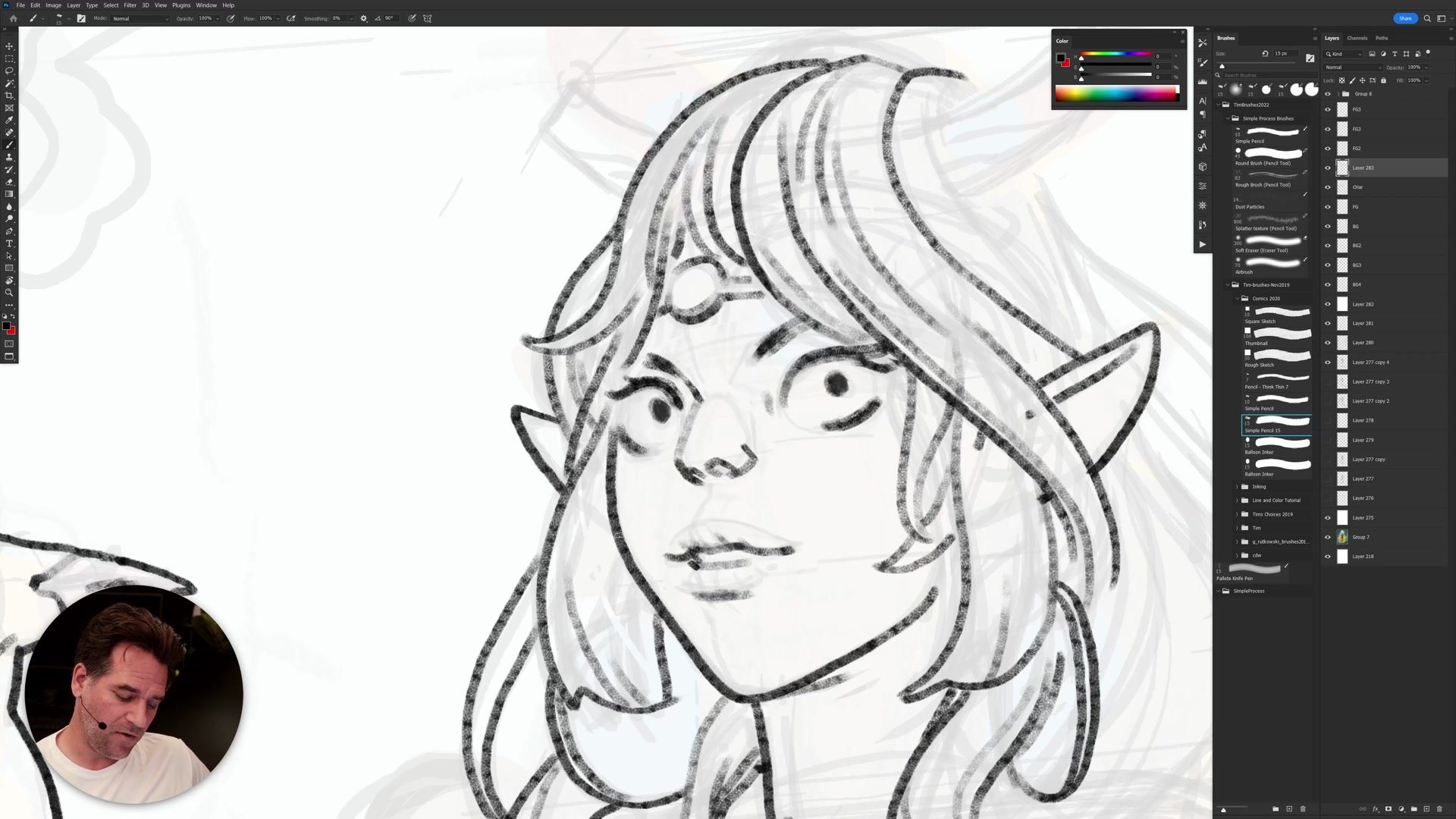Image resolution: width=1456 pixels, height=819 pixels.
Task: Select the Eraser tool
Action: pos(9,182)
